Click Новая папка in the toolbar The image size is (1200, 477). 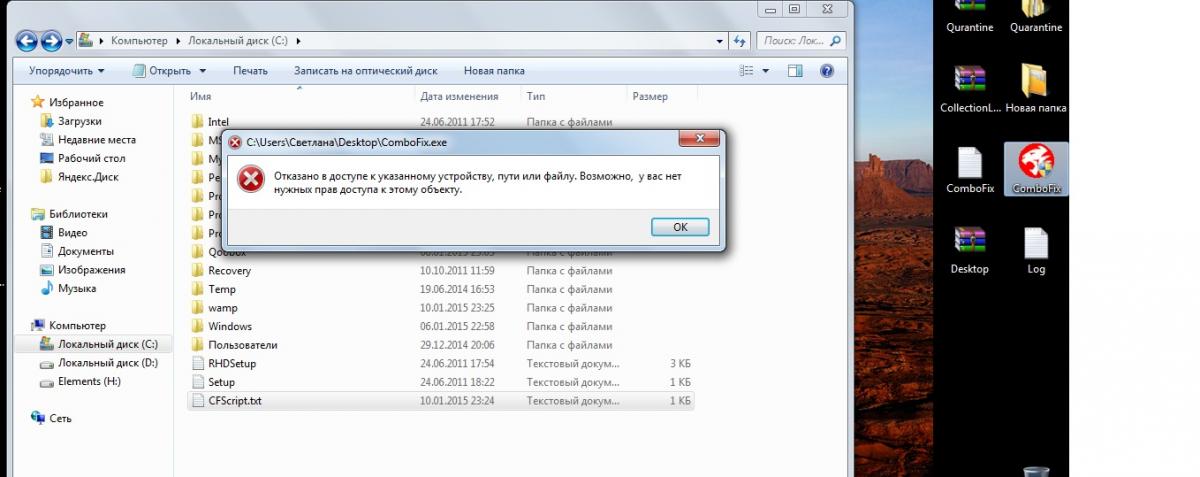tap(494, 71)
